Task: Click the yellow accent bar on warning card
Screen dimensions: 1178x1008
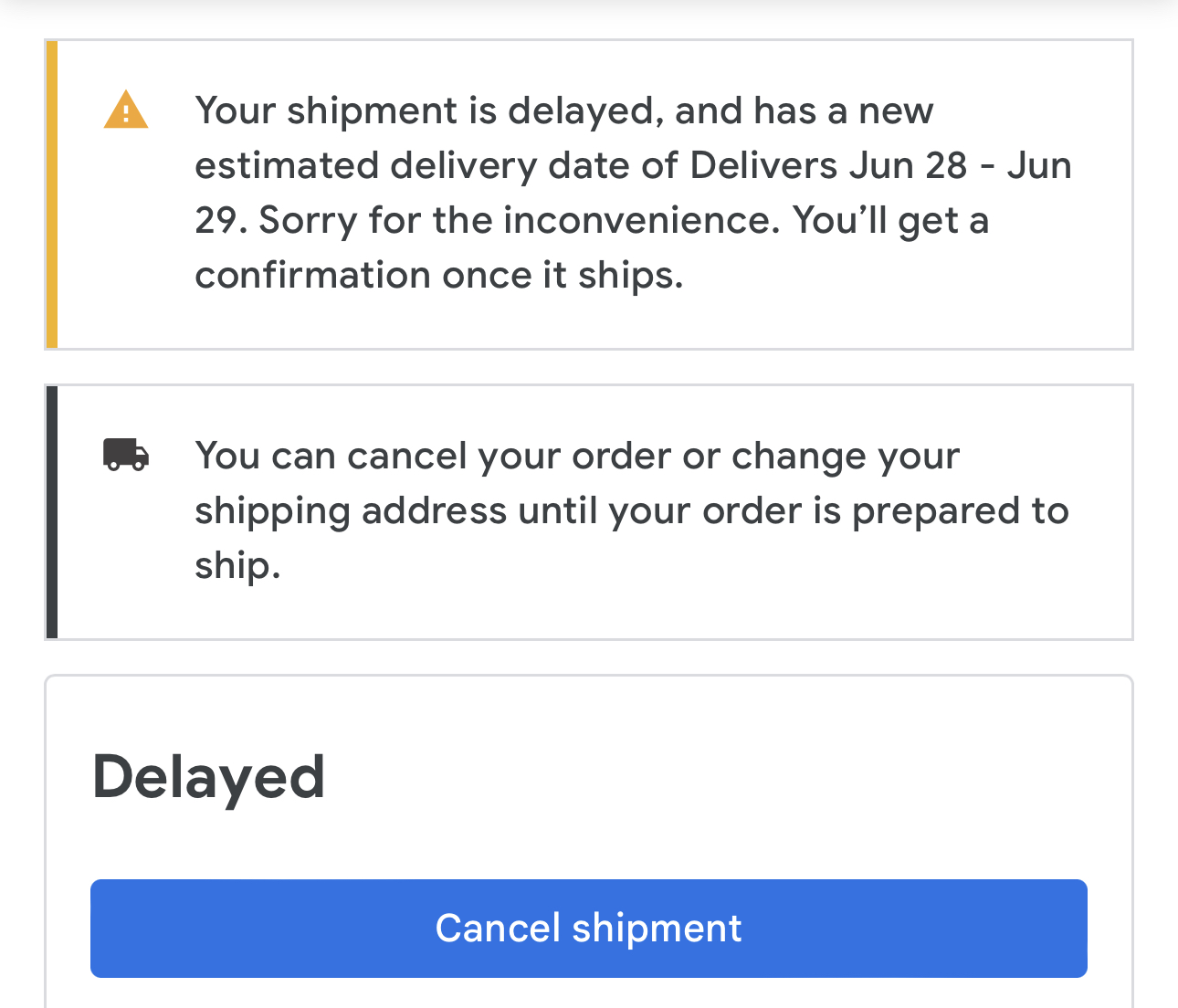Action: click(x=52, y=194)
